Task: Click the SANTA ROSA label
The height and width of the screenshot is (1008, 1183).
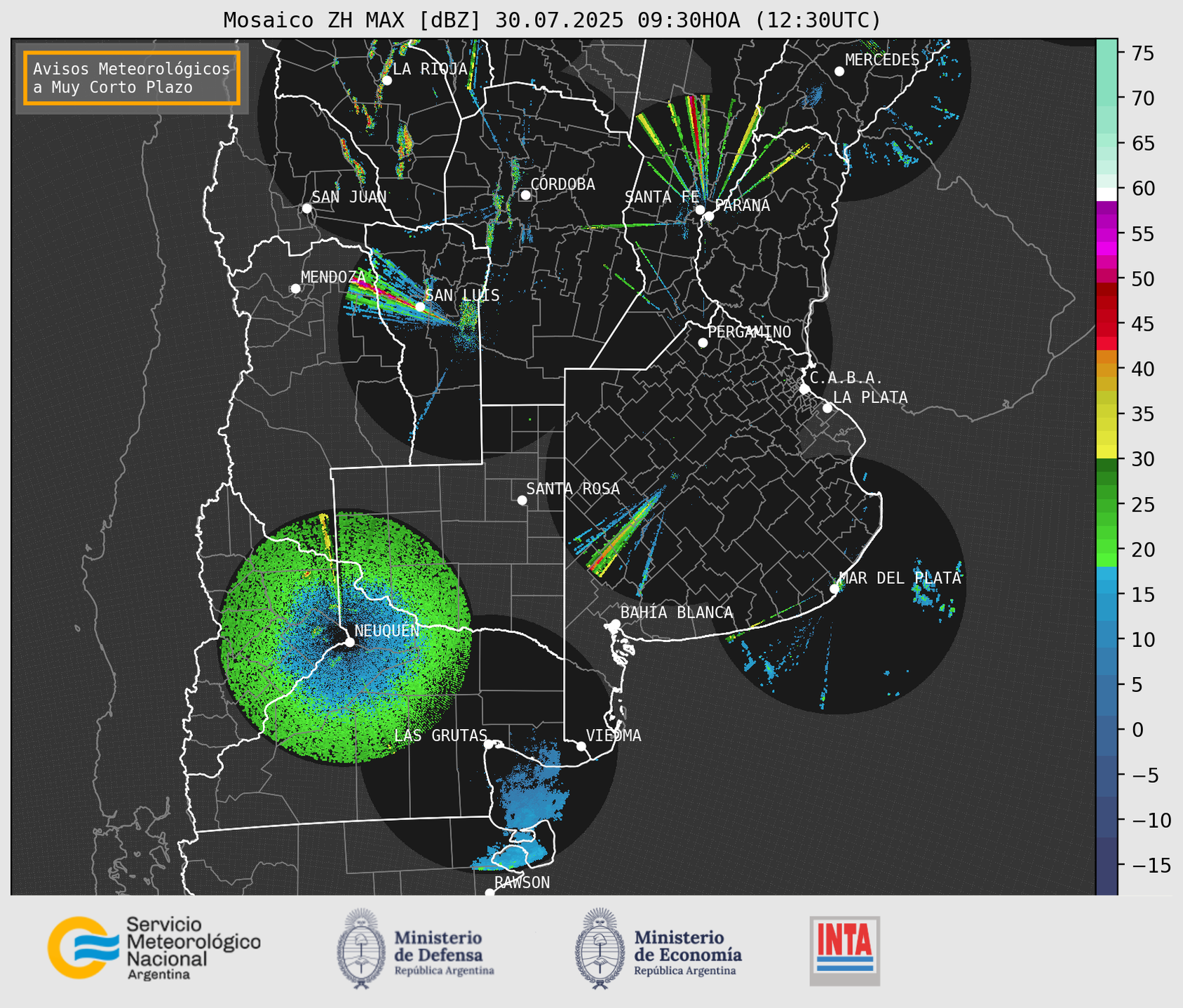Action: pyautogui.click(x=573, y=488)
